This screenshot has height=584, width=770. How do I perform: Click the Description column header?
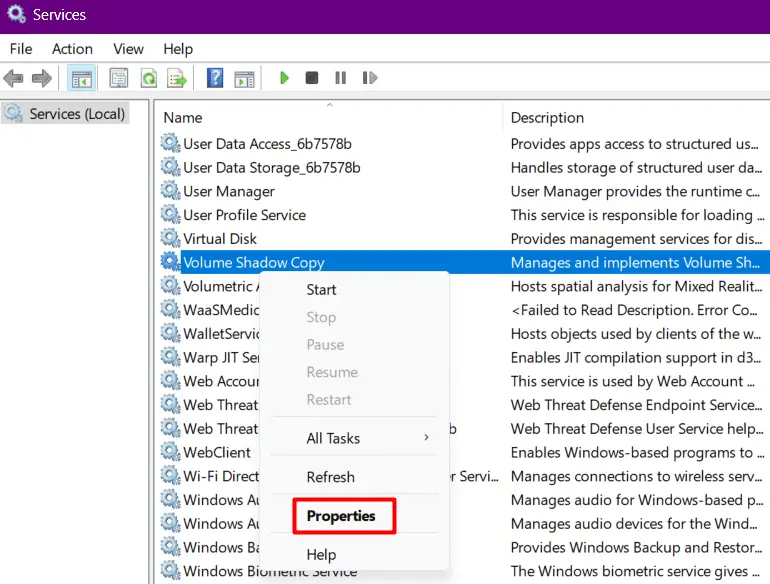(547, 117)
